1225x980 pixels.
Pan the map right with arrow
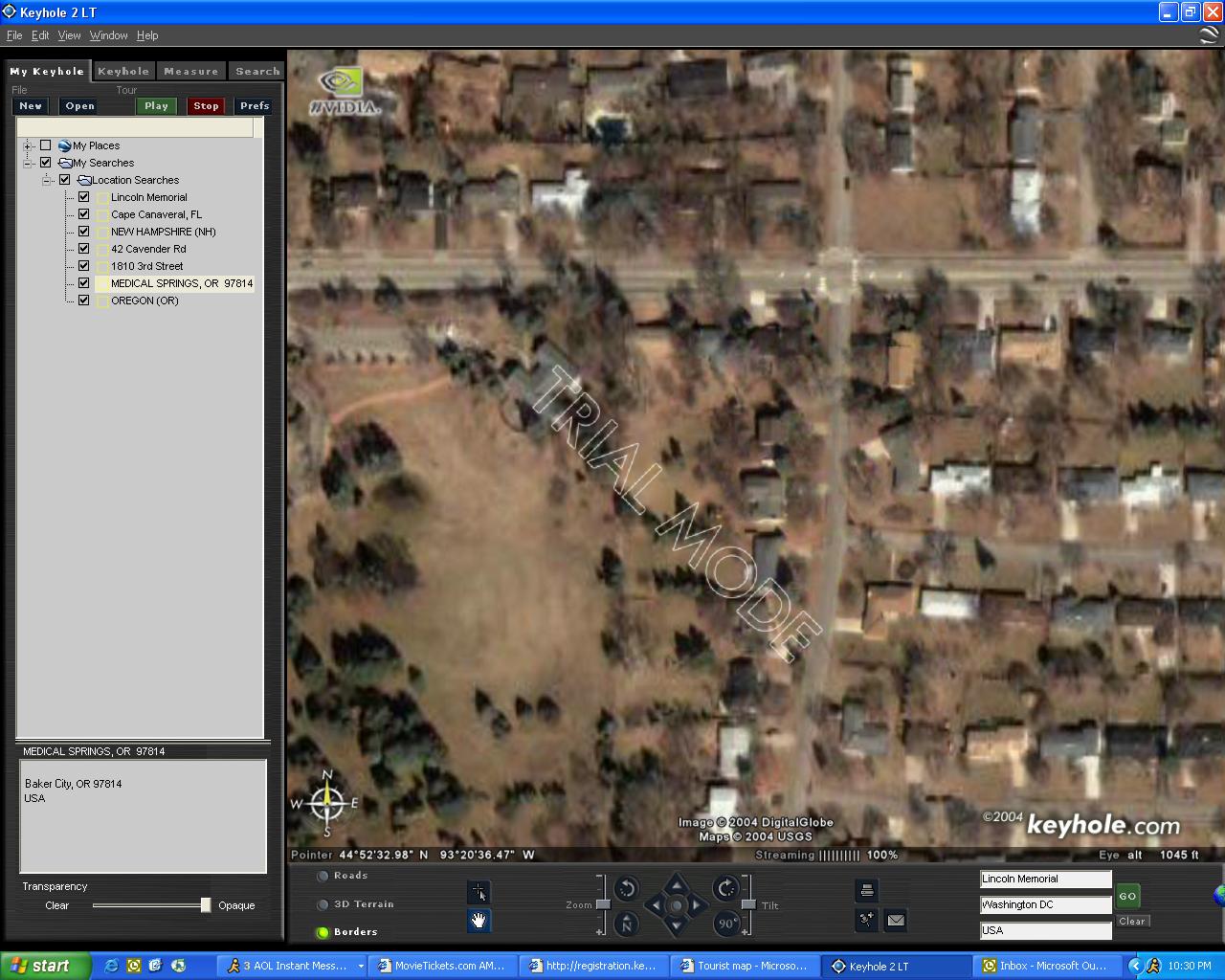(699, 904)
